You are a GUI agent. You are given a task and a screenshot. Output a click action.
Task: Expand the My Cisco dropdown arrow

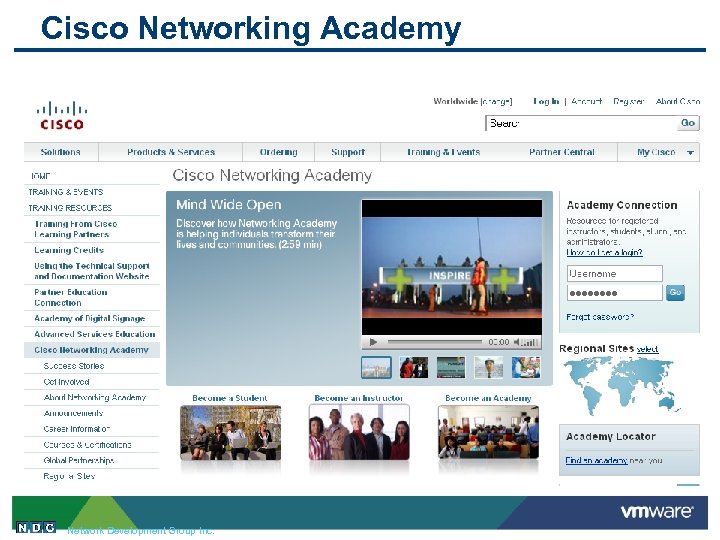pyautogui.click(x=690, y=153)
